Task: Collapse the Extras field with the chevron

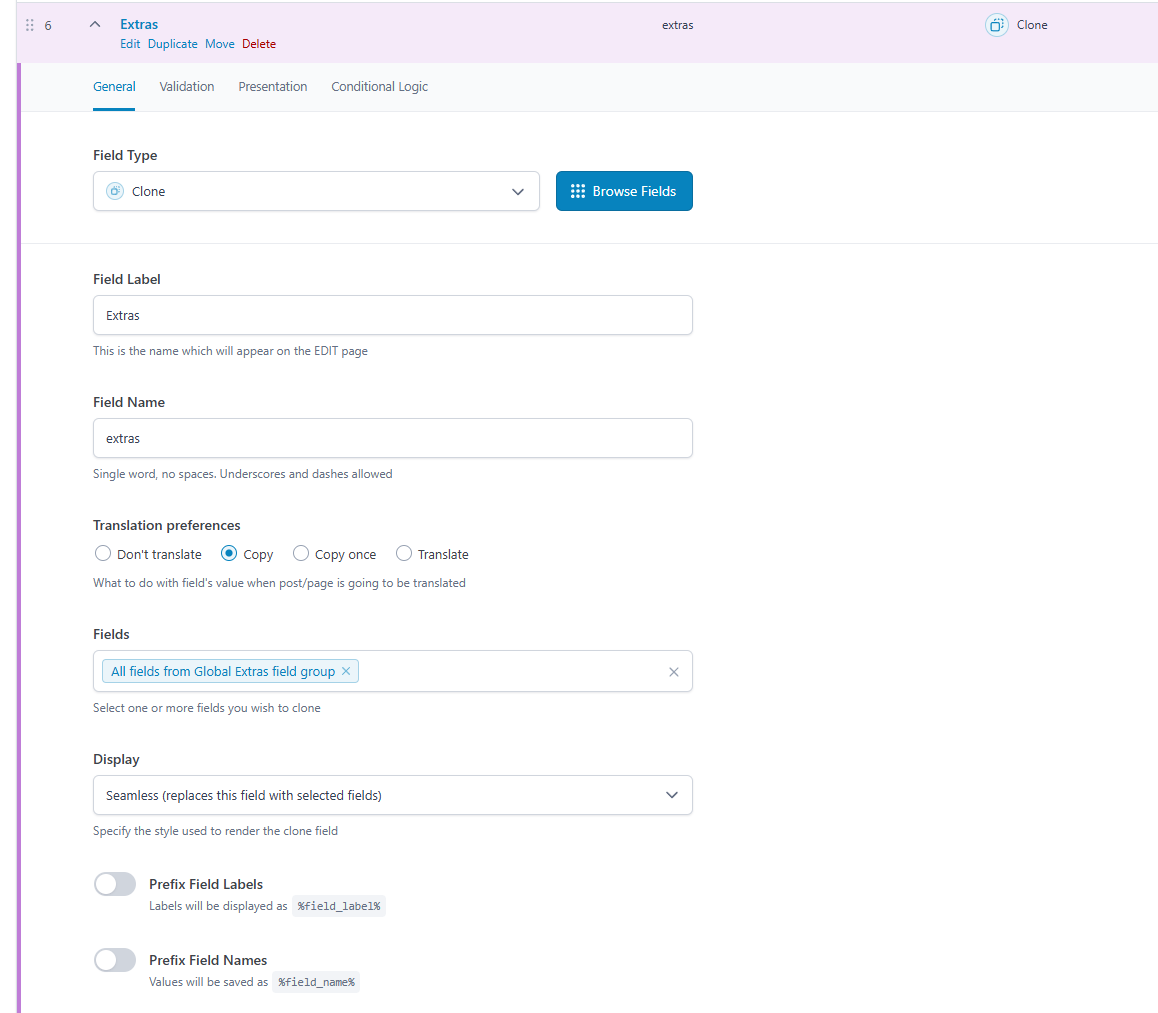Action: (x=95, y=24)
